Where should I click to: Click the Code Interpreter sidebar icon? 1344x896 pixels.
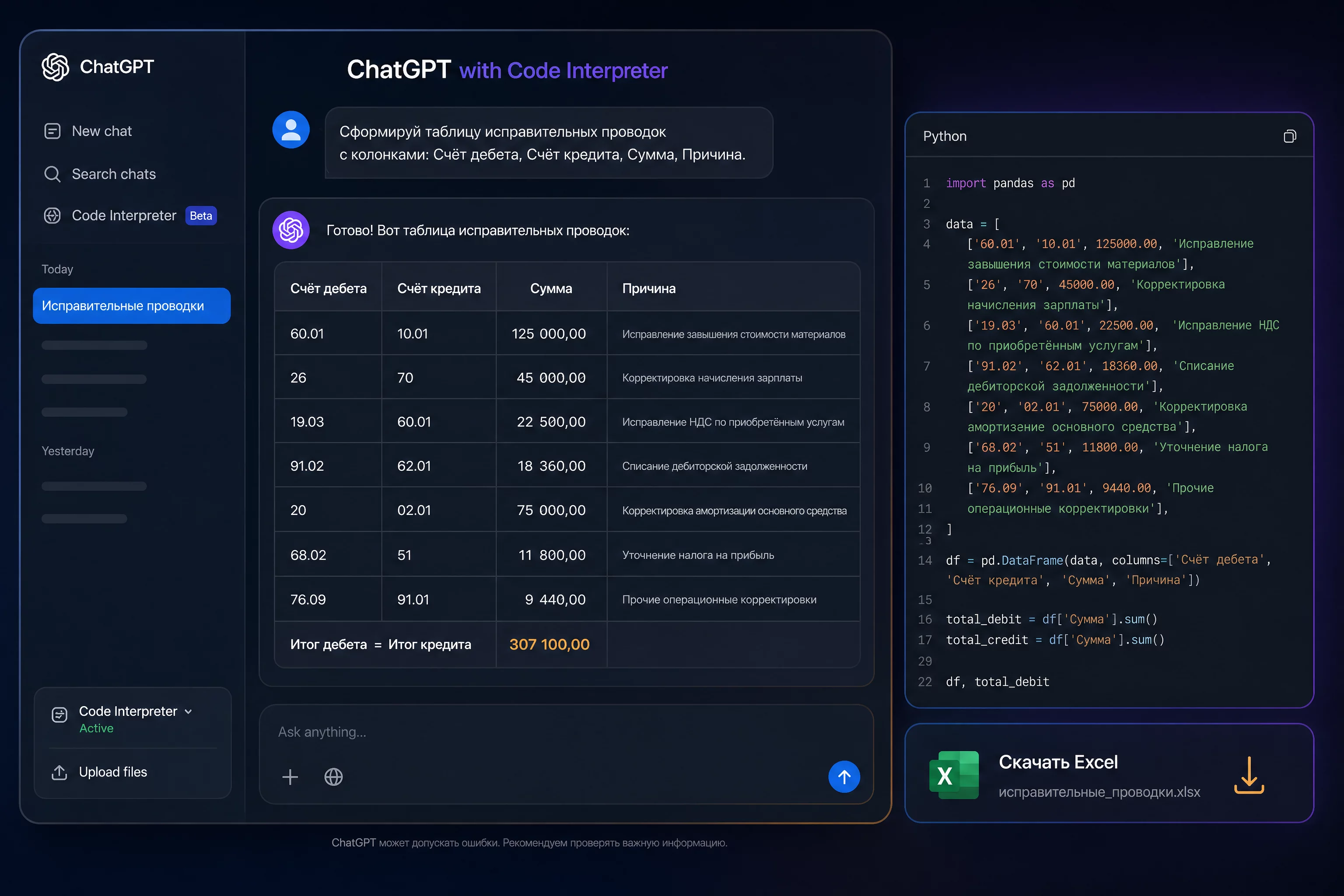[52, 216]
